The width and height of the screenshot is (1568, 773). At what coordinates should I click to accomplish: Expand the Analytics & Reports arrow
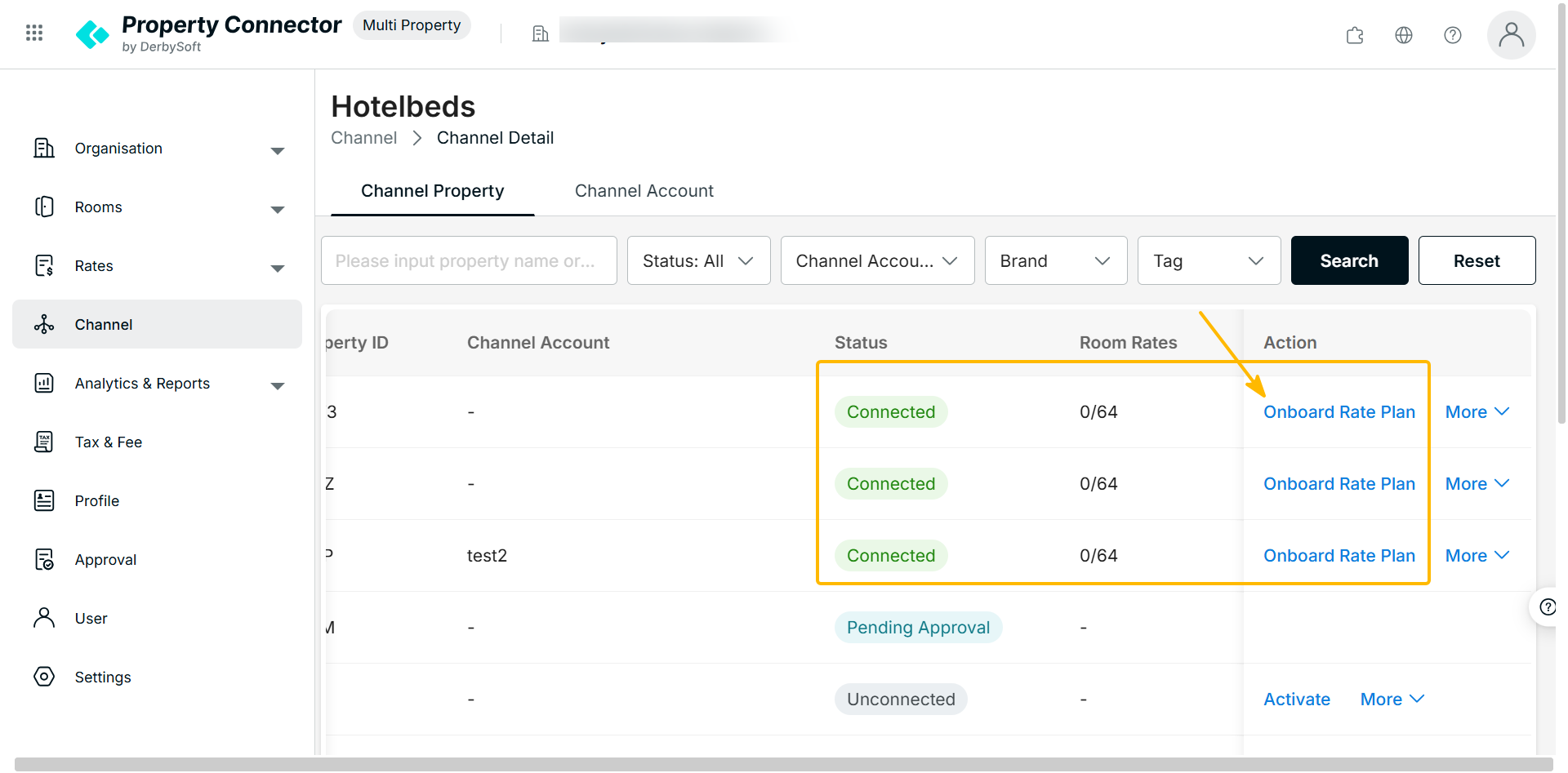click(x=278, y=386)
